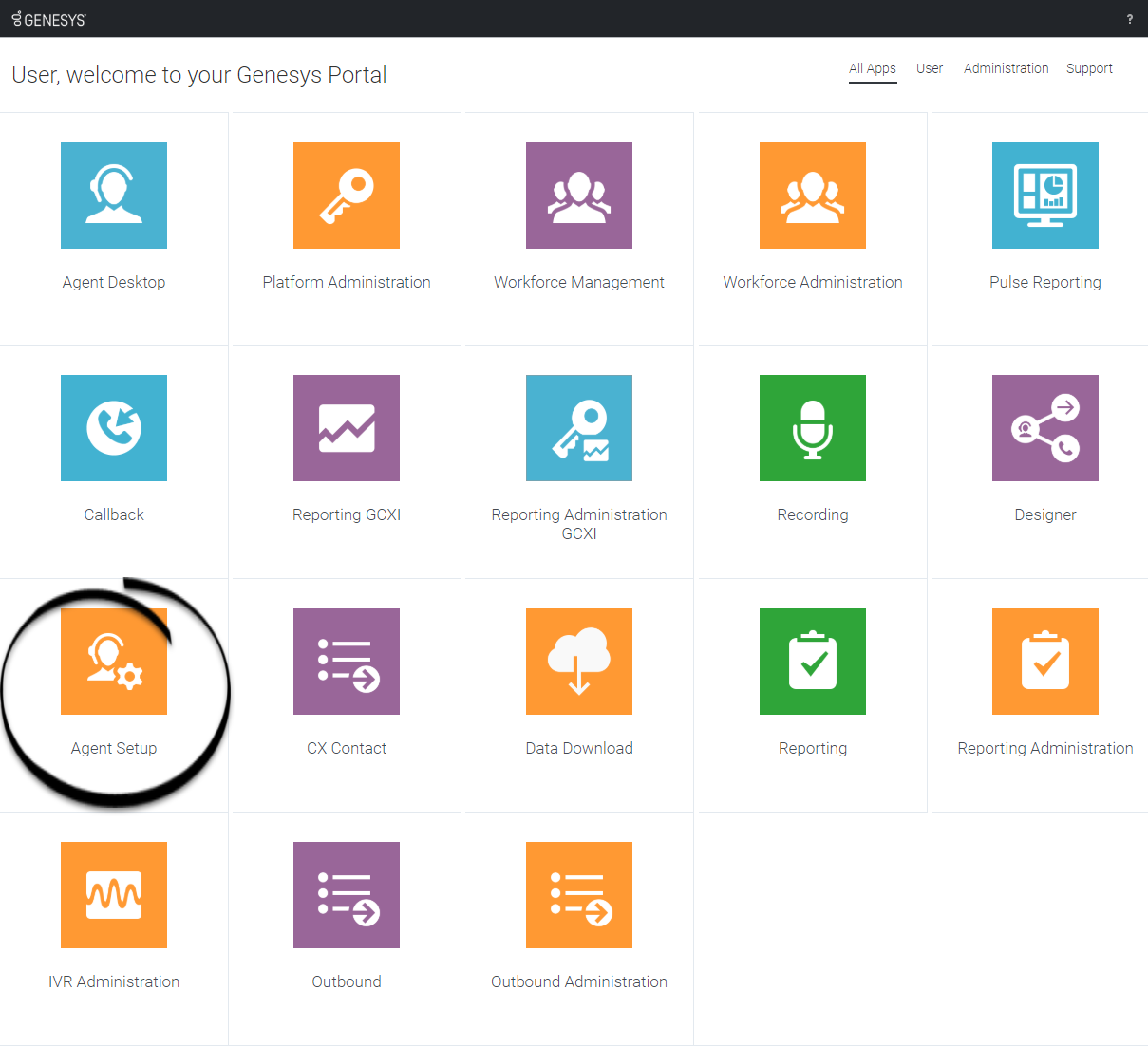Open the CX Contact list icon

(347, 662)
